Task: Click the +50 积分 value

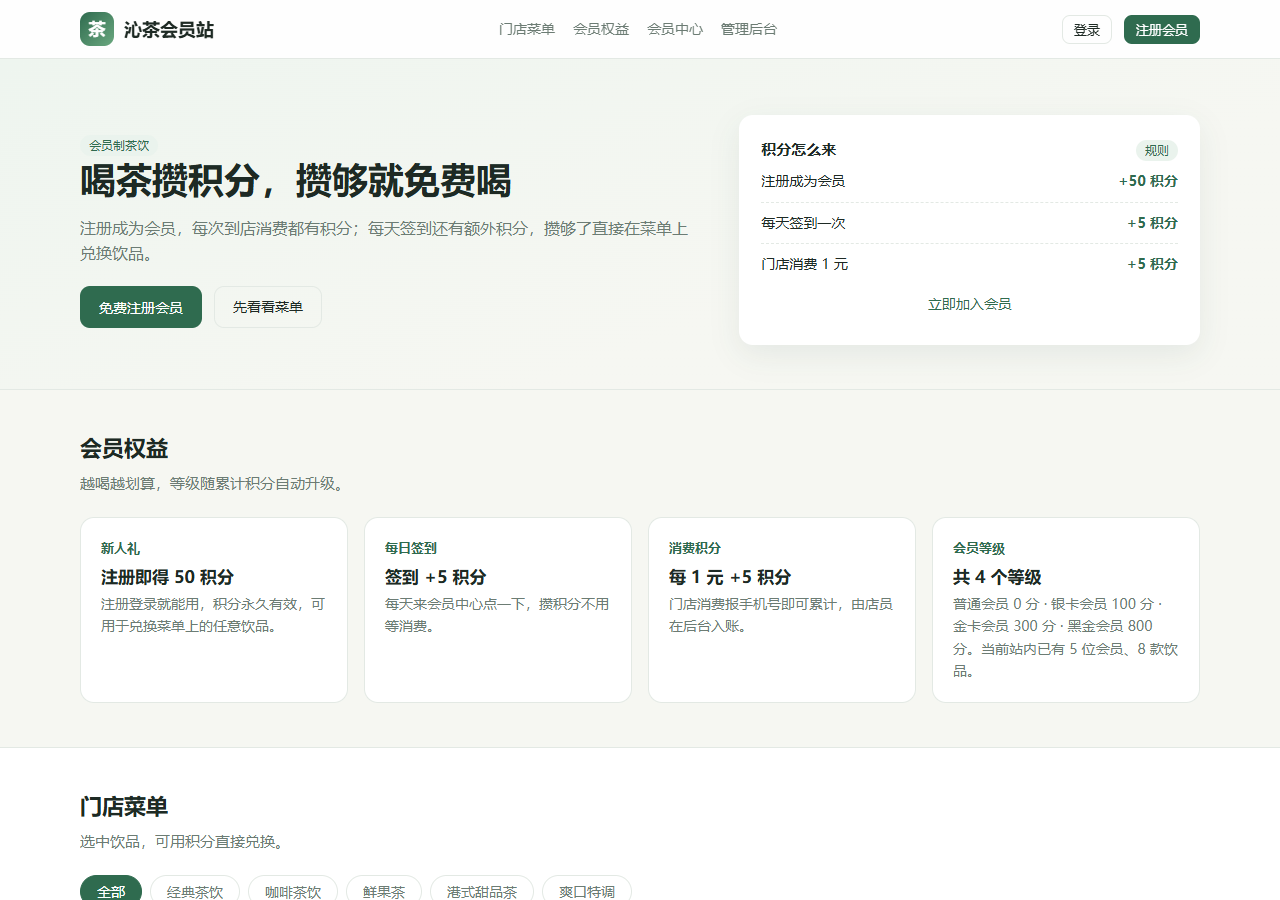Action: [1148, 181]
